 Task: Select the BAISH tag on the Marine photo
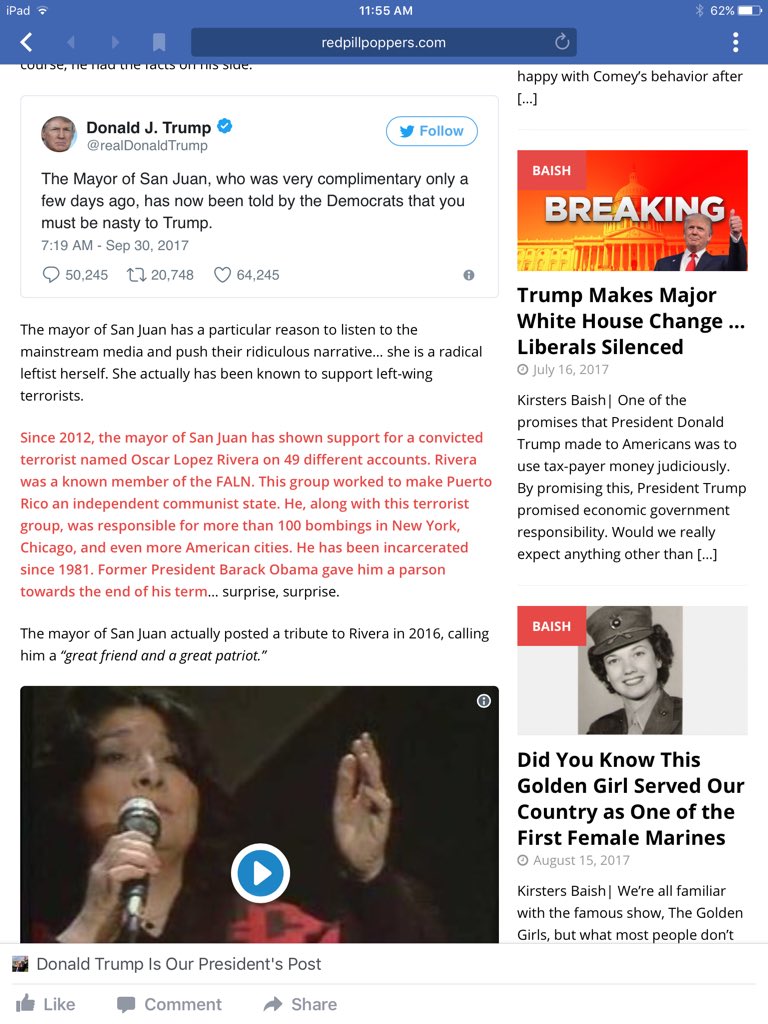point(551,626)
